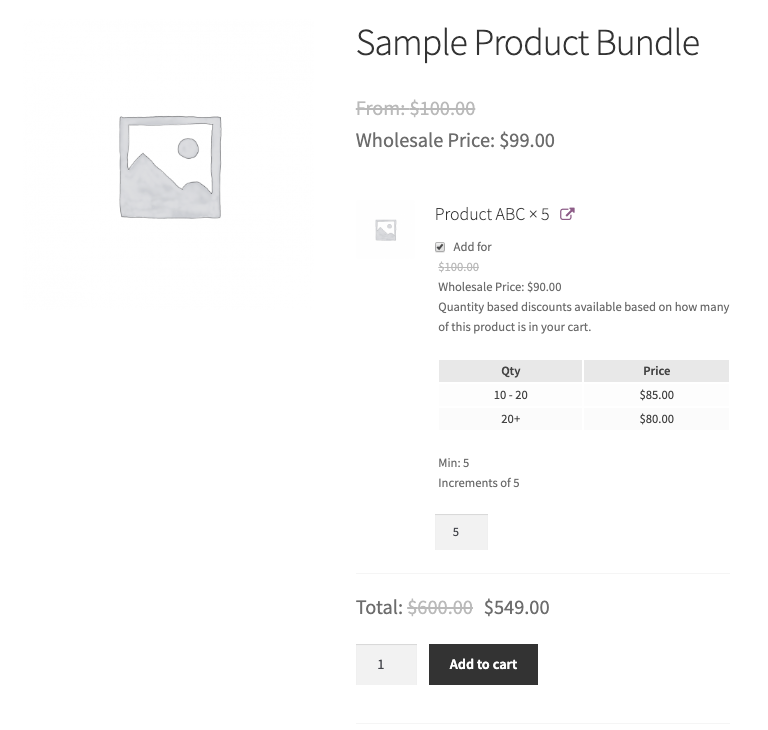Select the 10 - 20 quantity row

pos(510,395)
